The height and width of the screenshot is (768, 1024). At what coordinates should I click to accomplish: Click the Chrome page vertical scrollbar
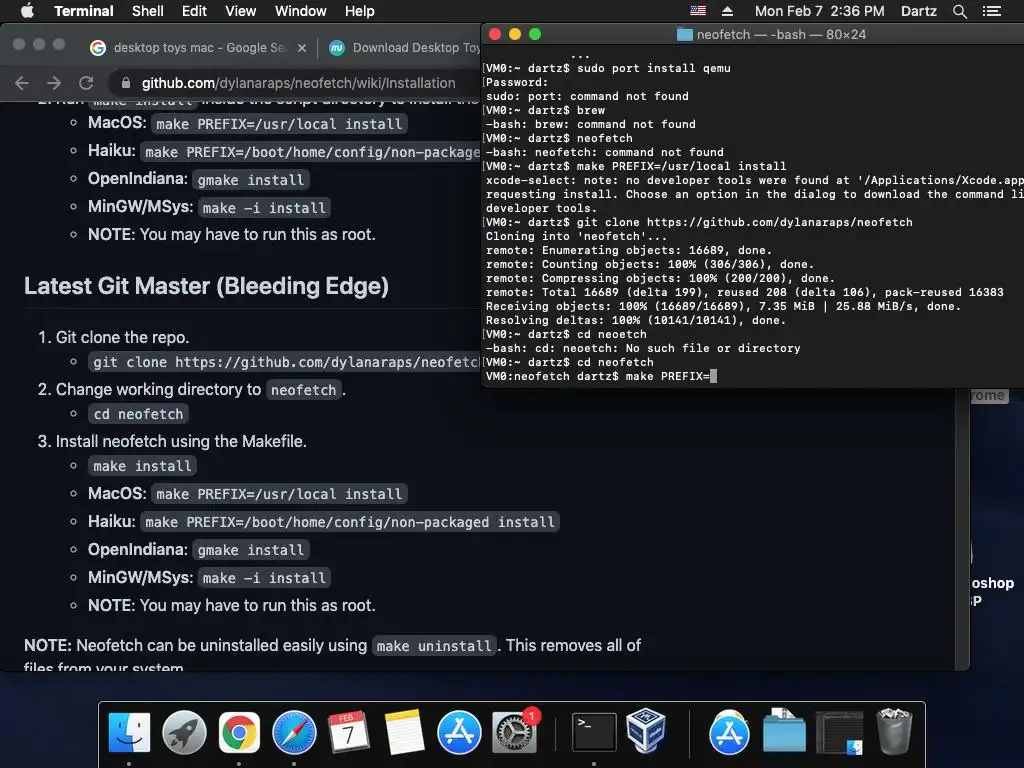(962, 529)
